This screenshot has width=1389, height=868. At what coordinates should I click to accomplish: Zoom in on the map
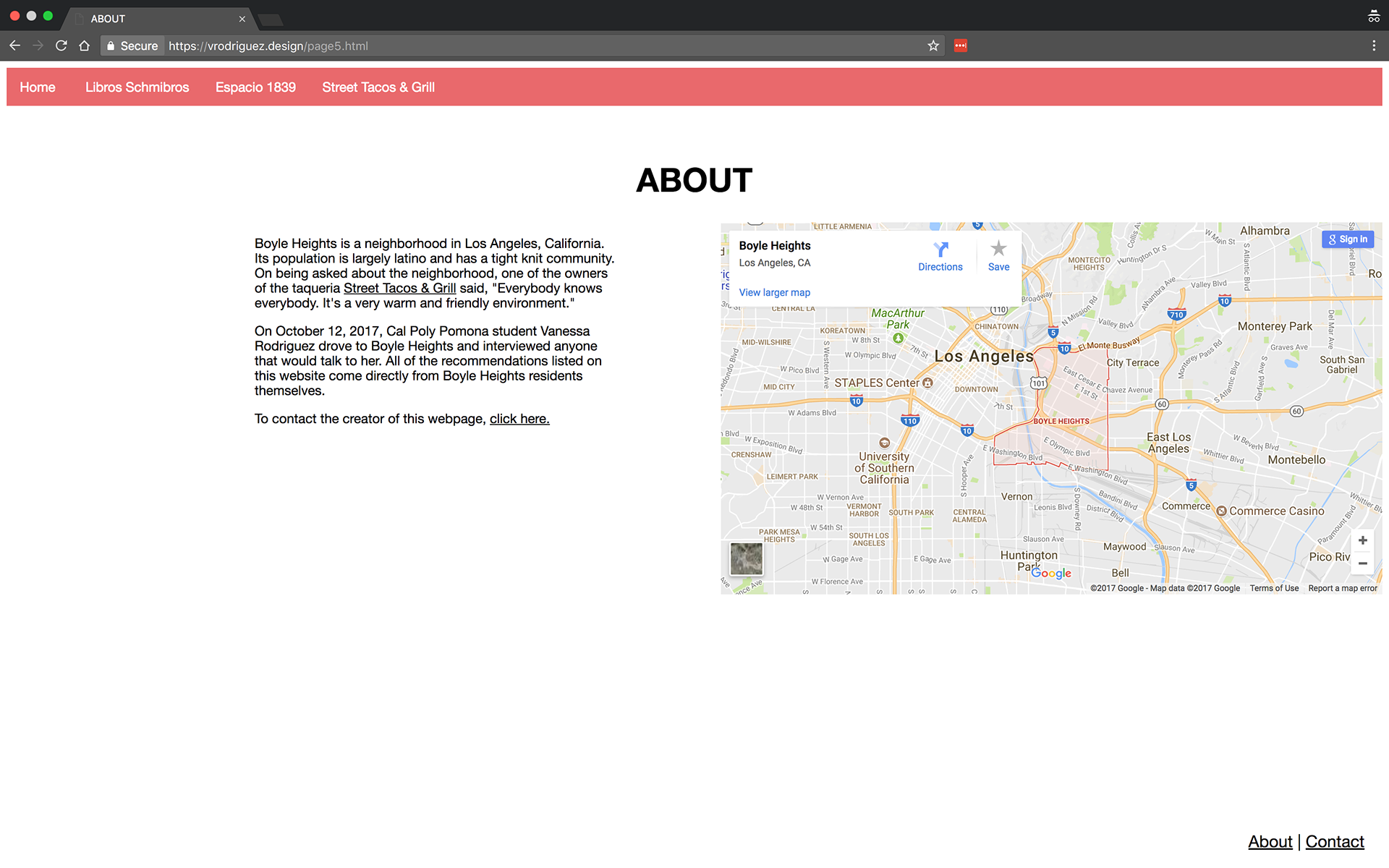pos(1362,540)
